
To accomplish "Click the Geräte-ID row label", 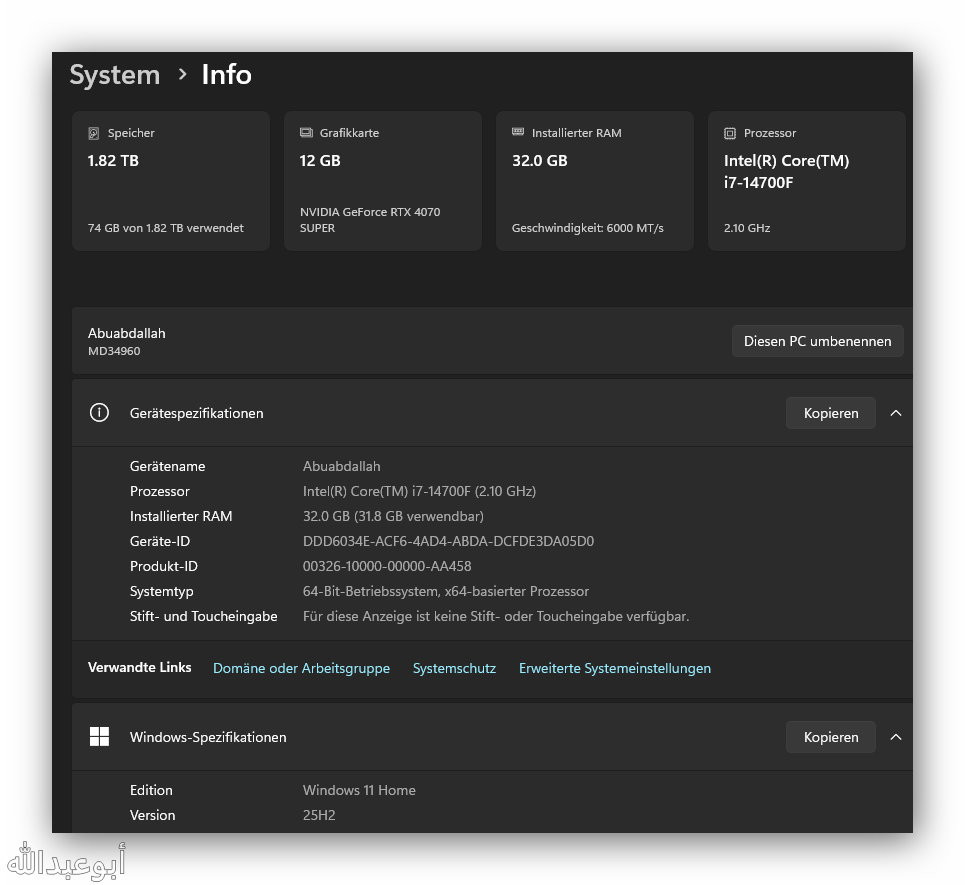I will (x=159, y=541).
